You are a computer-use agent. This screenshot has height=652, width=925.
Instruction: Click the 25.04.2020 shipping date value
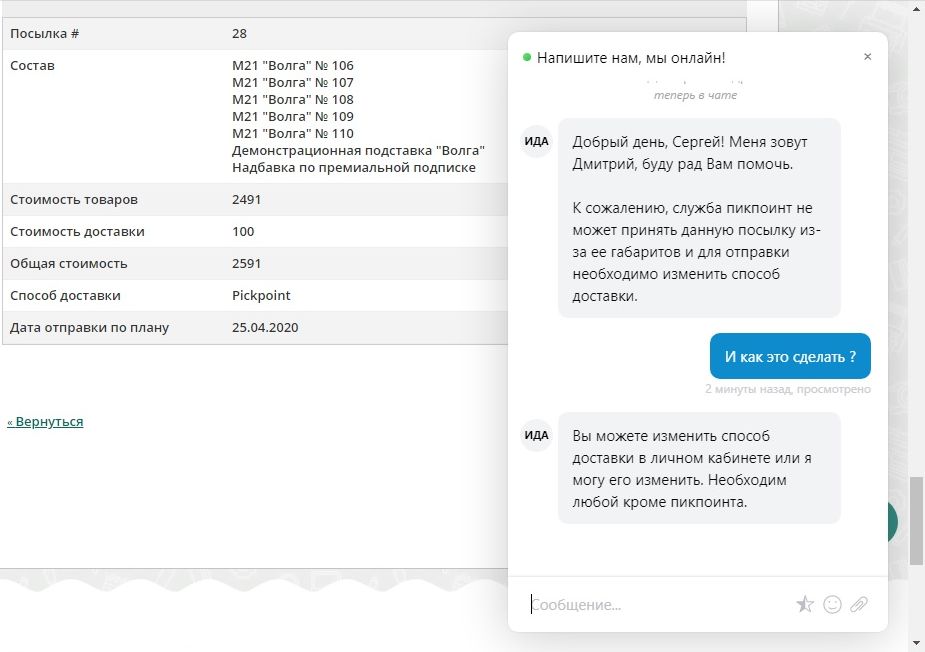tap(265, 328)
